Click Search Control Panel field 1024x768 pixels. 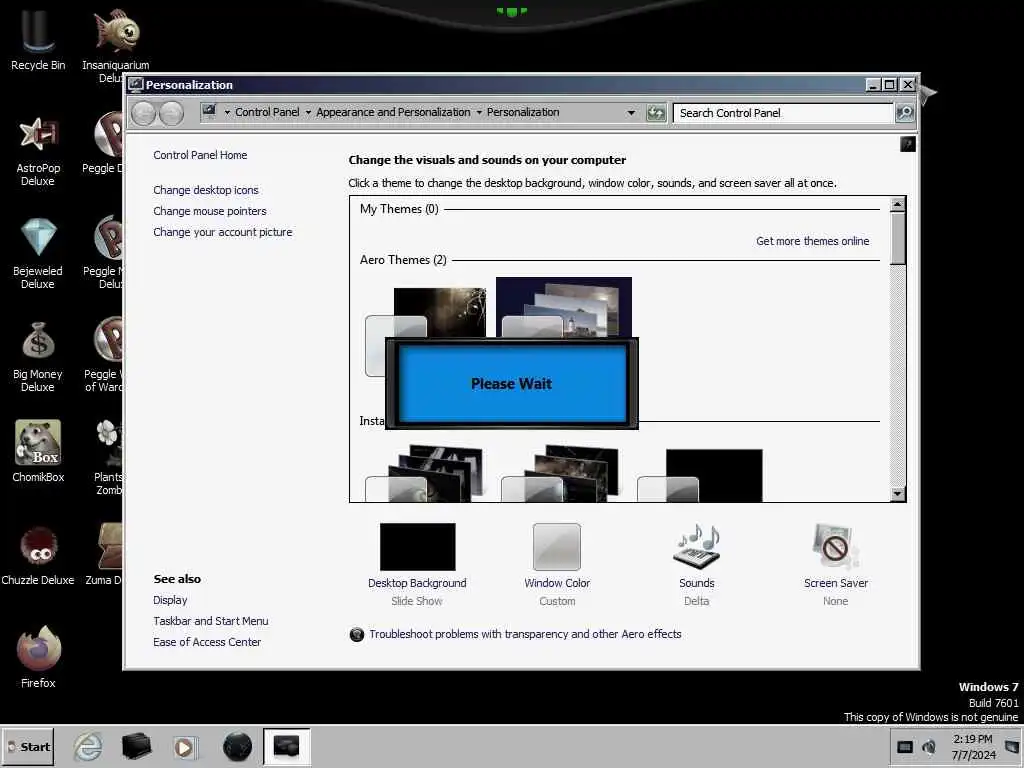782,113
